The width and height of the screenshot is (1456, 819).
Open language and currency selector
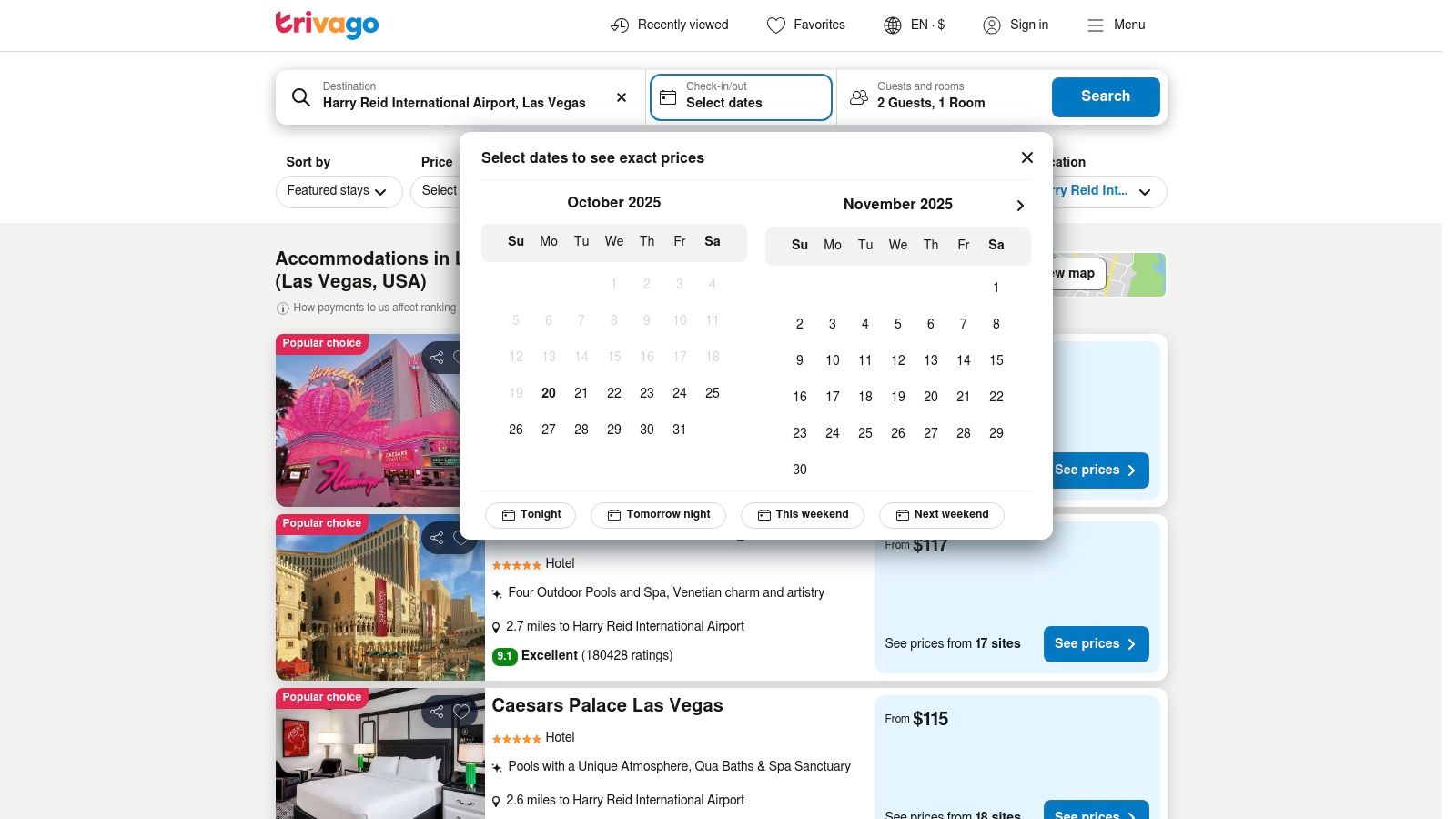(x=915, y=25)
